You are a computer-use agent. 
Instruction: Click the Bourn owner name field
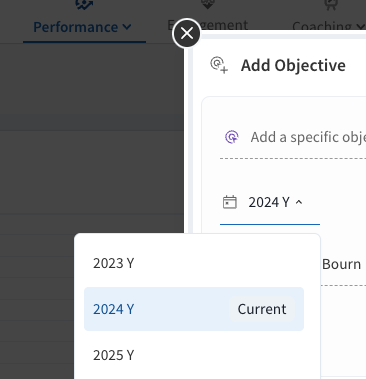coord(341,264)
